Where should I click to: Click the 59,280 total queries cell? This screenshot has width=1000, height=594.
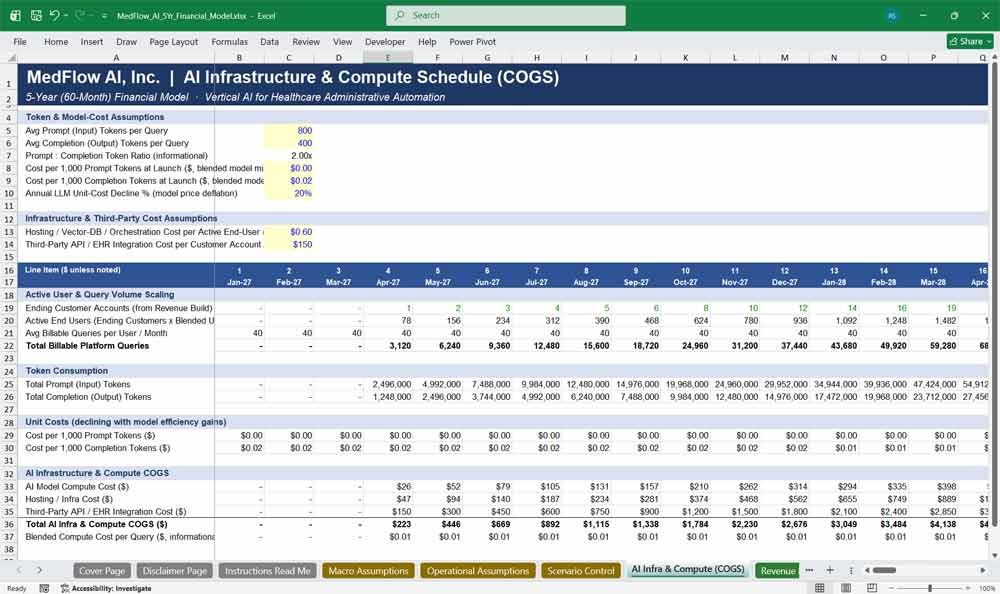pyautogui.click(x=933, y=346)
